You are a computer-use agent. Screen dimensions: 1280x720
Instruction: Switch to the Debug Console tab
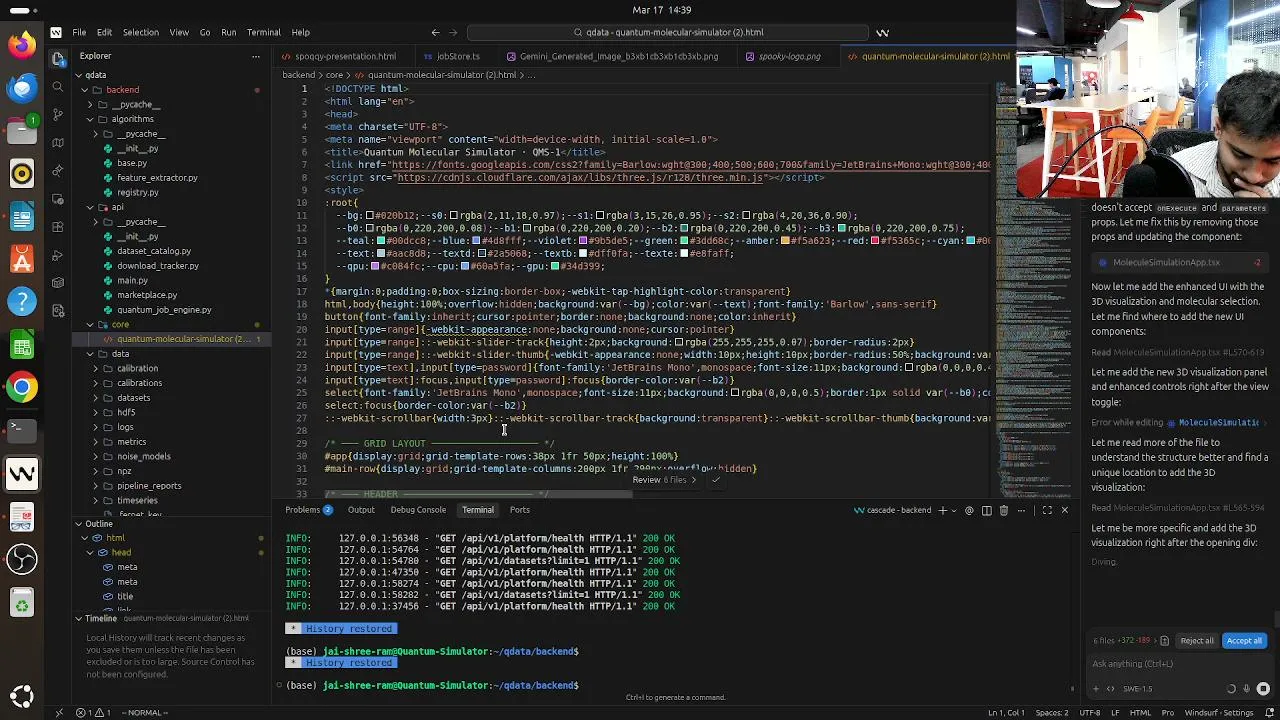[418, 510]
